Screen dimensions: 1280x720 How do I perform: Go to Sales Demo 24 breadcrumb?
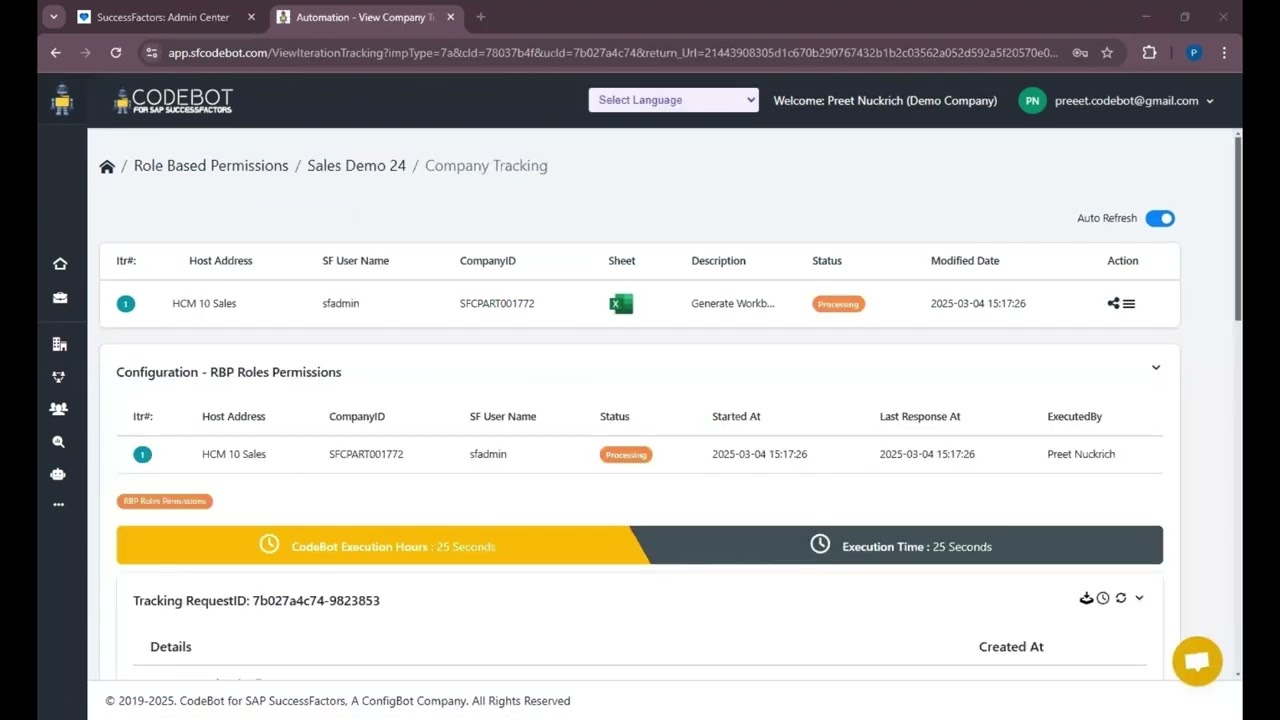point(356,166)
